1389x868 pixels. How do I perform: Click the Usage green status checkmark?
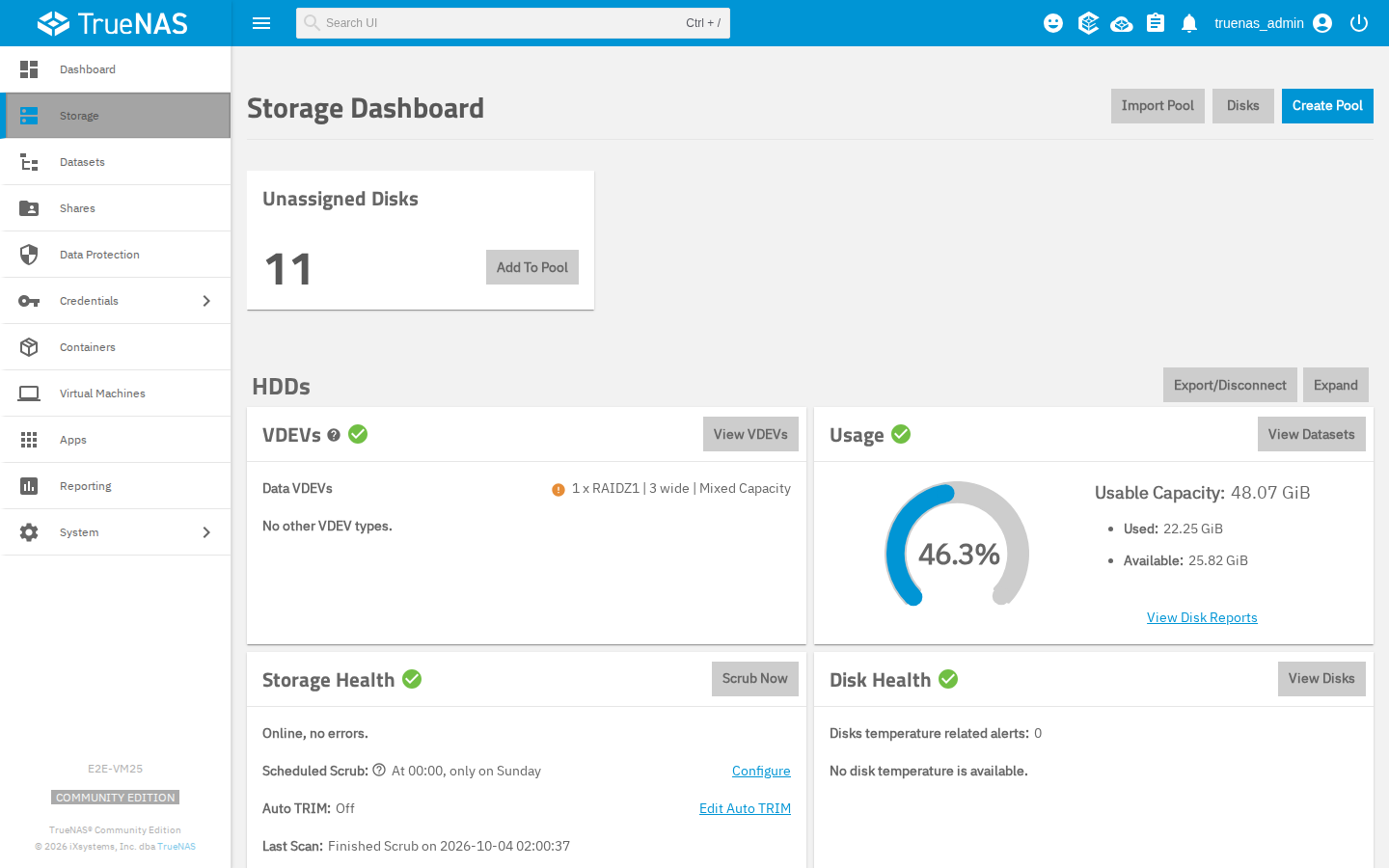(x=901, y=434)
